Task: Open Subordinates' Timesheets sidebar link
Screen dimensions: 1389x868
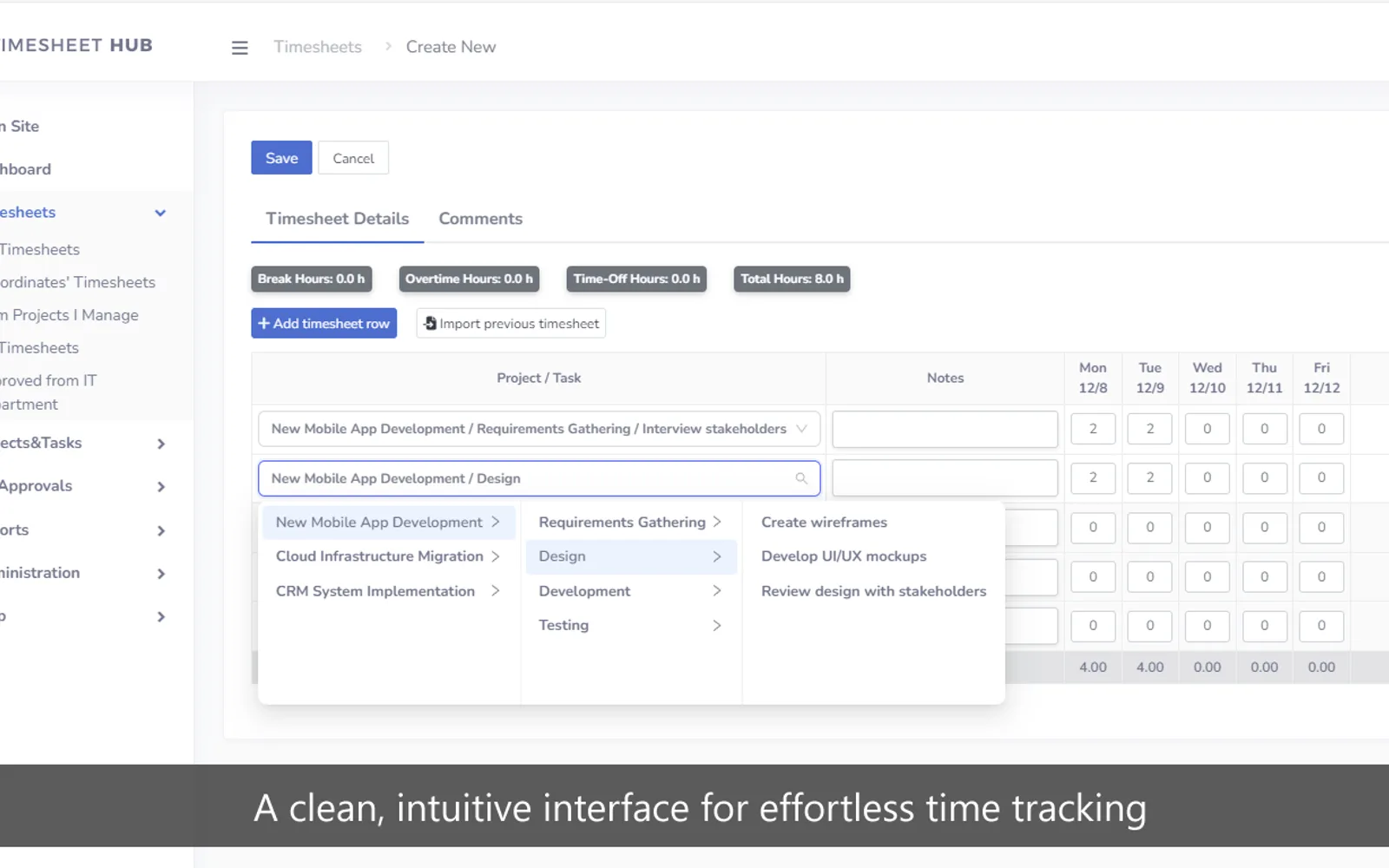Action: click(78, 282)
